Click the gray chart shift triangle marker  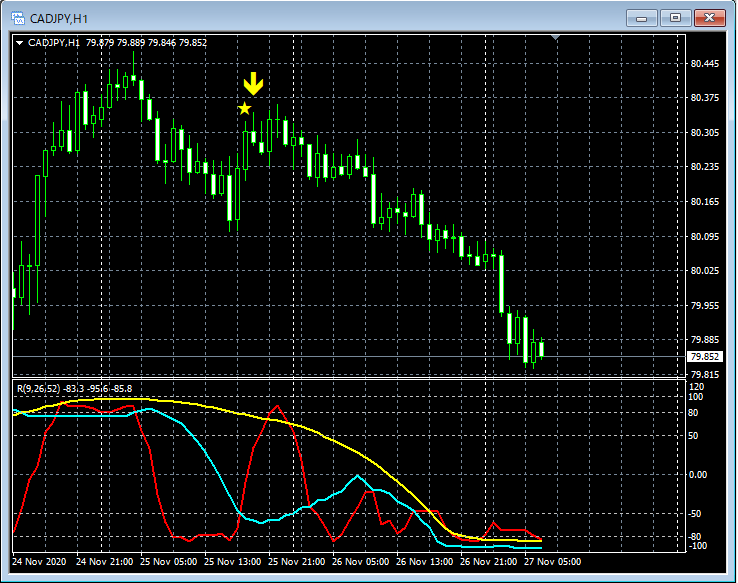556,39
